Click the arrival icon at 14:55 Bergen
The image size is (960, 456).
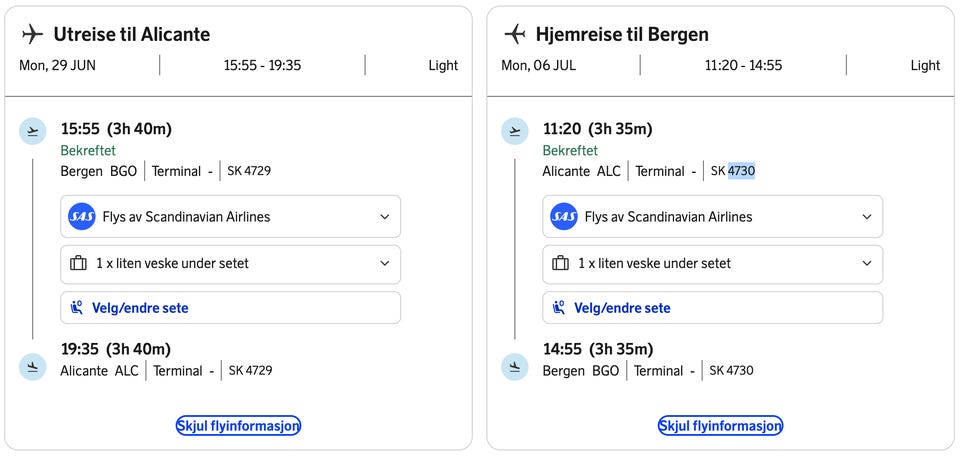[x=515, y=367]
